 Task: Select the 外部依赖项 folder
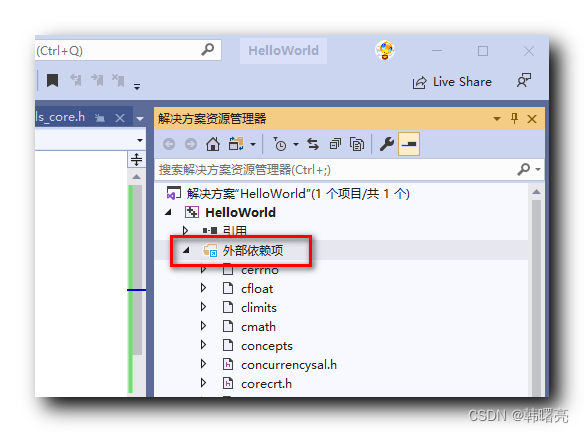(253, 251)
